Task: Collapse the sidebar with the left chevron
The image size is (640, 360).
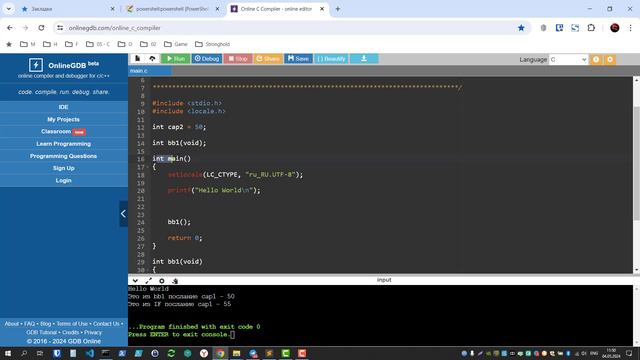Action: click(x=123, y=213)
